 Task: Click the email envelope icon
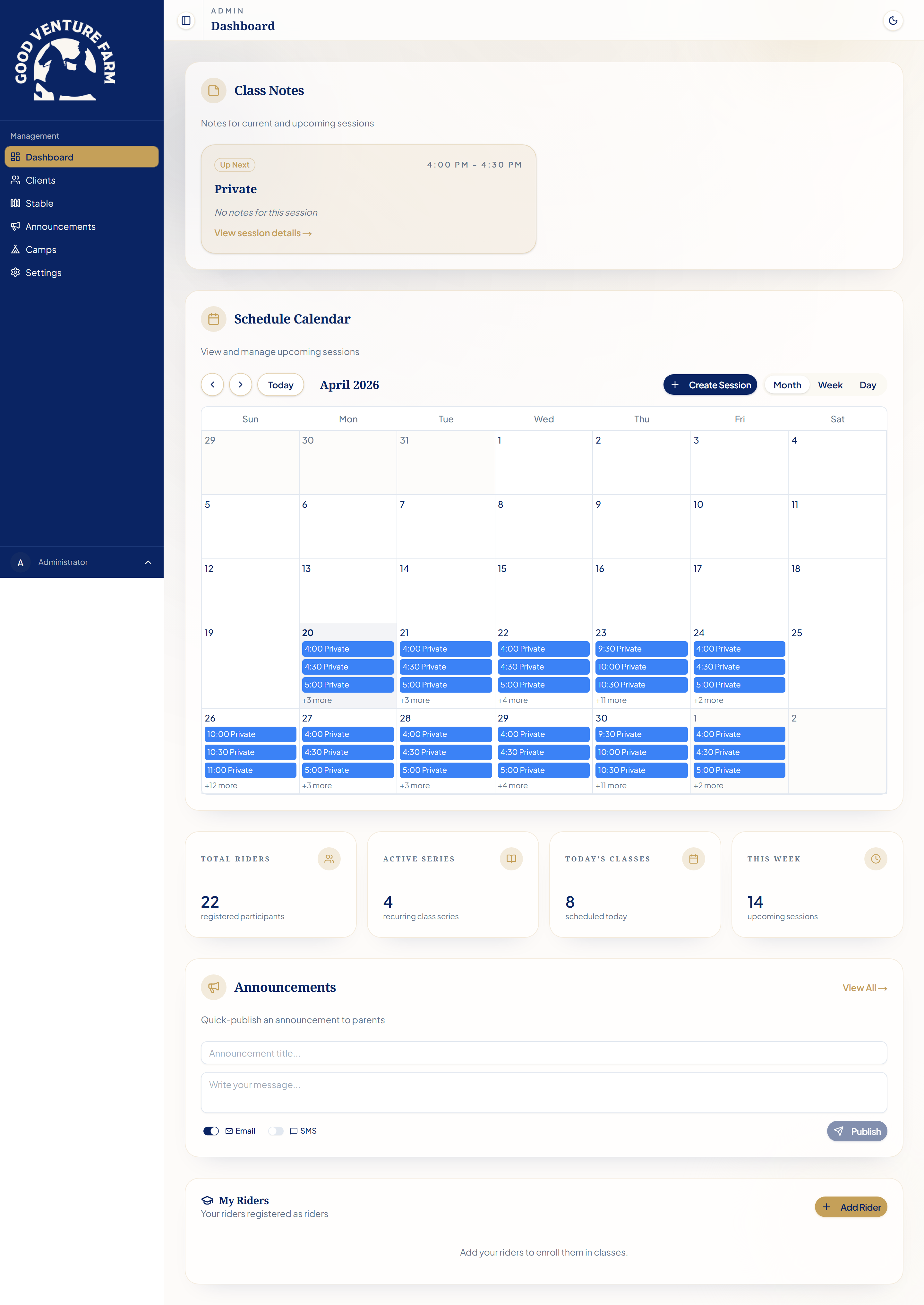[229, 1131]
